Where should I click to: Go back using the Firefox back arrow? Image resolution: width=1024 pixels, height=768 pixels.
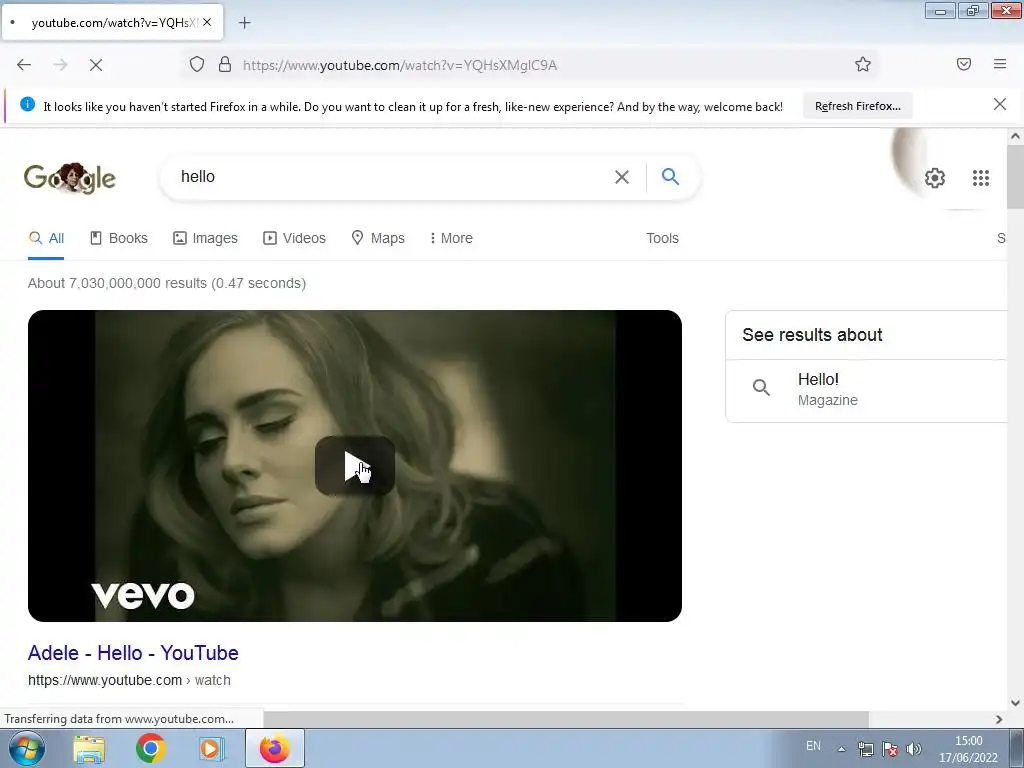tap(24, 65)
